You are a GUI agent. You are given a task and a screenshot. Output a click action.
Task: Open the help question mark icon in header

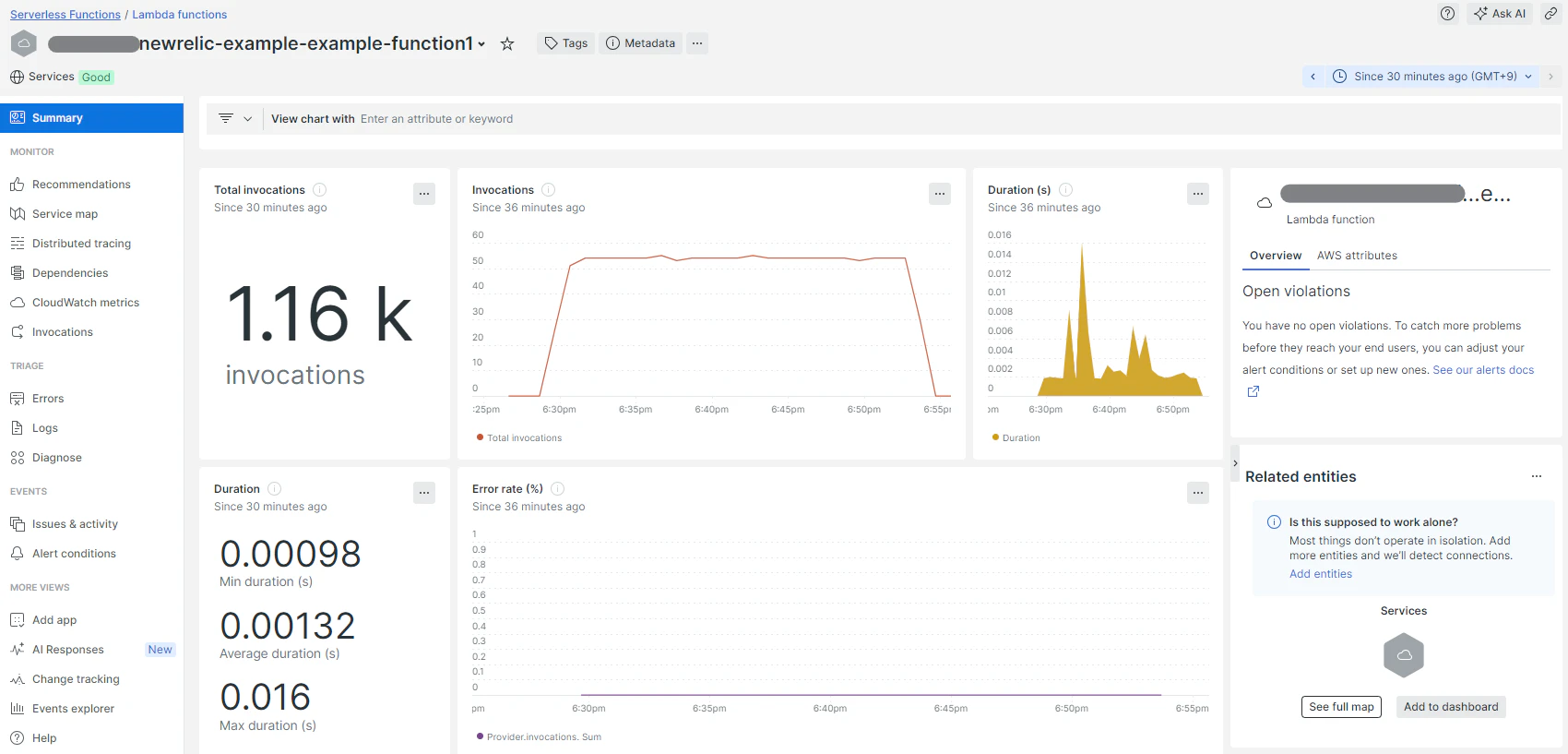(x=1448, y=14)
